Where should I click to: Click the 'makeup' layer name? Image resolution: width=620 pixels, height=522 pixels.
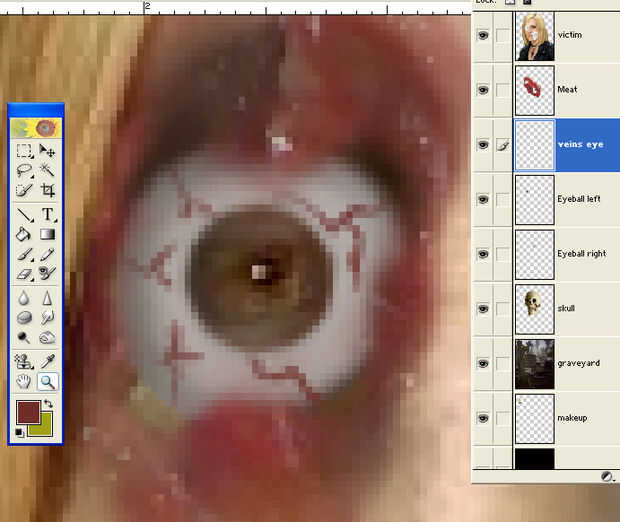pyautogui.click(x=572, y=418)
